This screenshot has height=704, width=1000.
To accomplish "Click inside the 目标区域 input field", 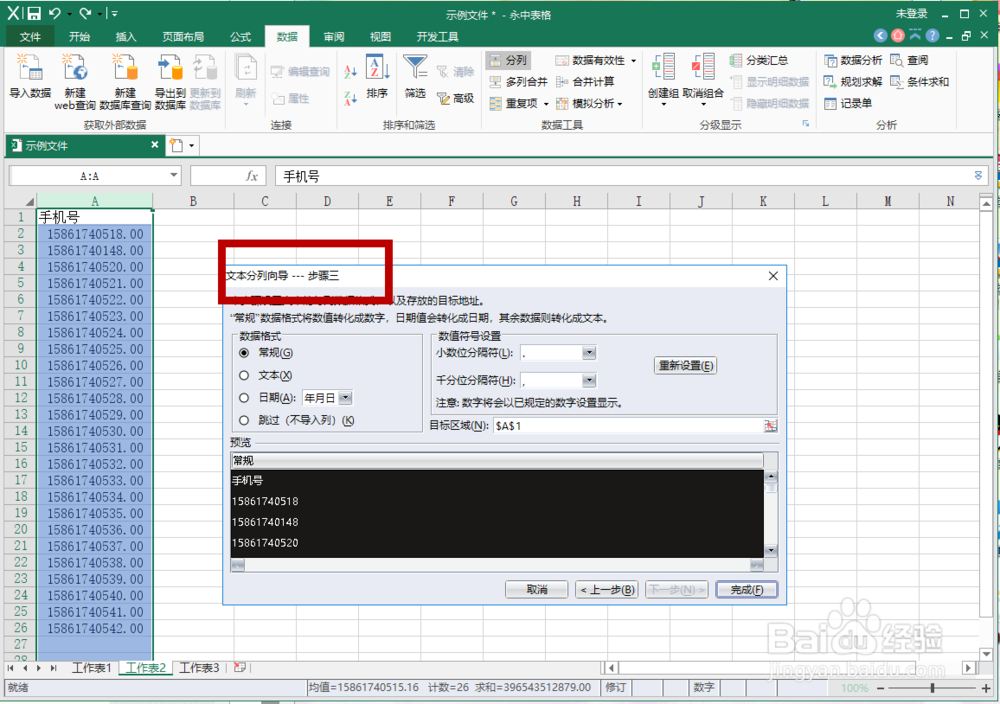I will [600, 425].
